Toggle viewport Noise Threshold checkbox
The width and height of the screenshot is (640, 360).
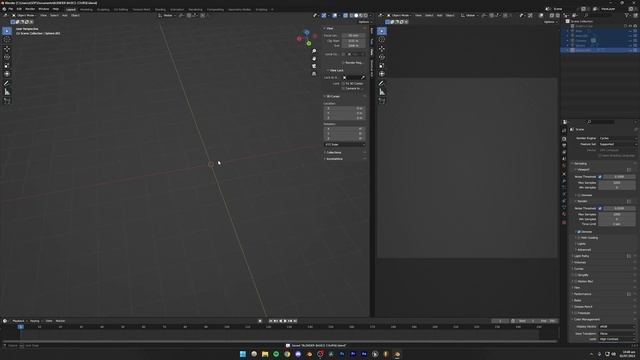point(600,177)
